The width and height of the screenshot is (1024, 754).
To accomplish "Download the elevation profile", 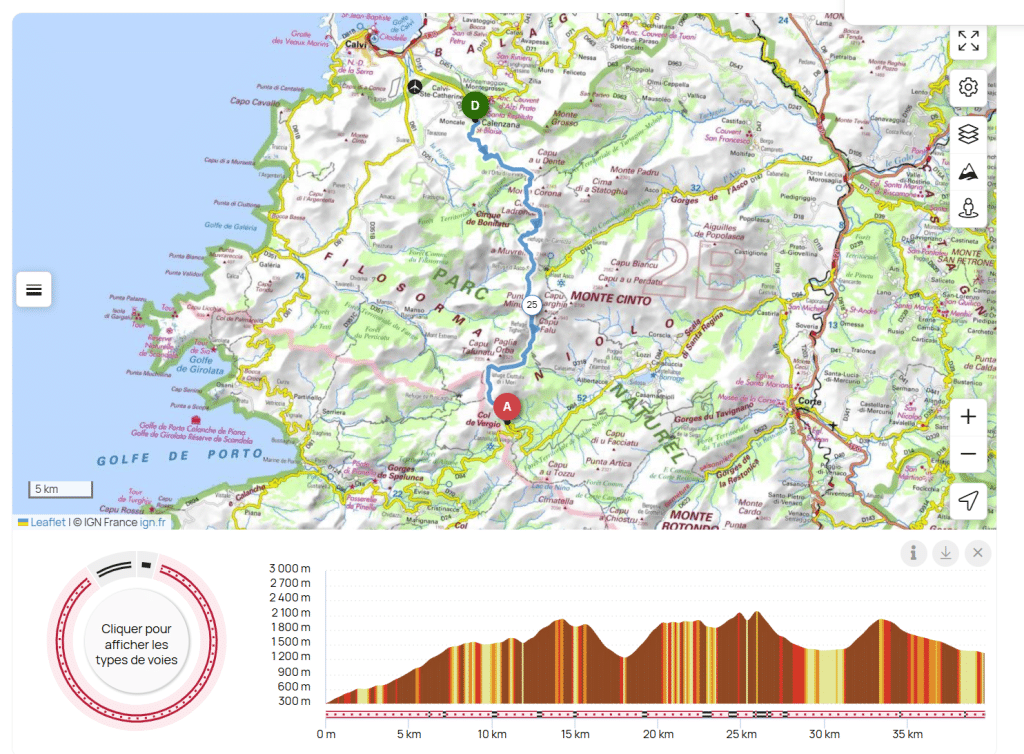I will 946,553.
